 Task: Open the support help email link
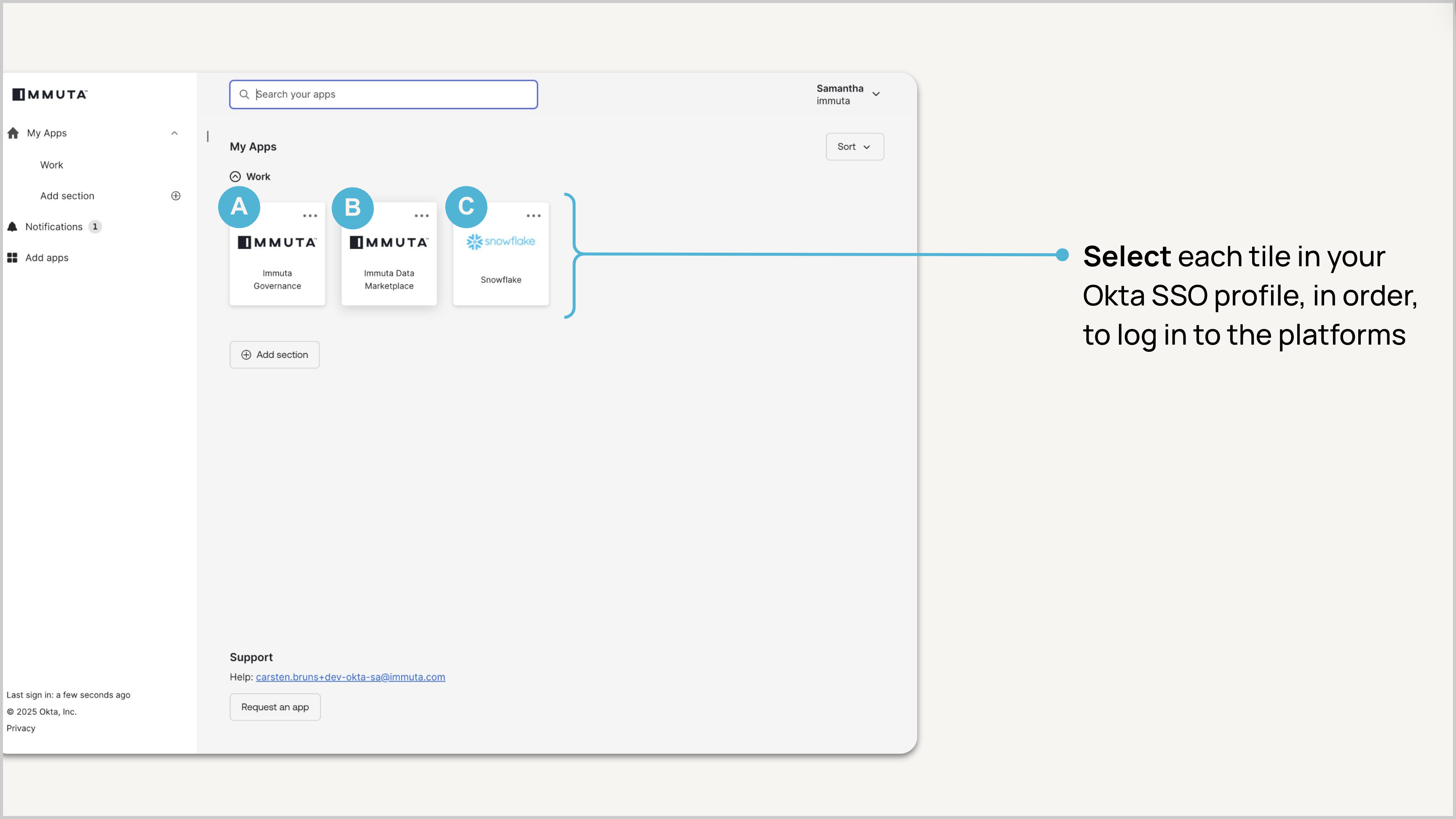[351, 677]
